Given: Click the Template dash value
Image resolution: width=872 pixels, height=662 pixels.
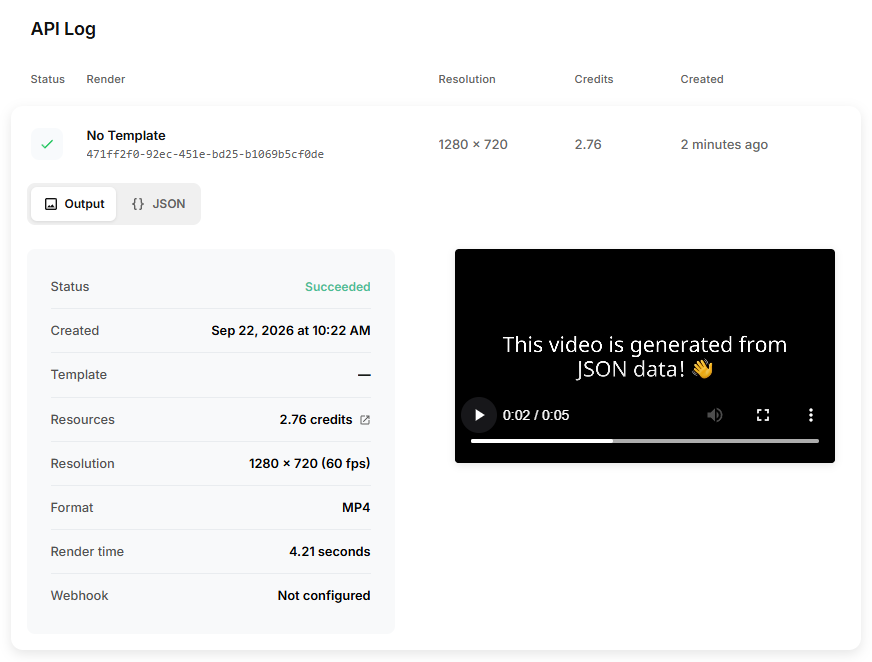Looking at the screenshot, I should click(x=364, y=376).
